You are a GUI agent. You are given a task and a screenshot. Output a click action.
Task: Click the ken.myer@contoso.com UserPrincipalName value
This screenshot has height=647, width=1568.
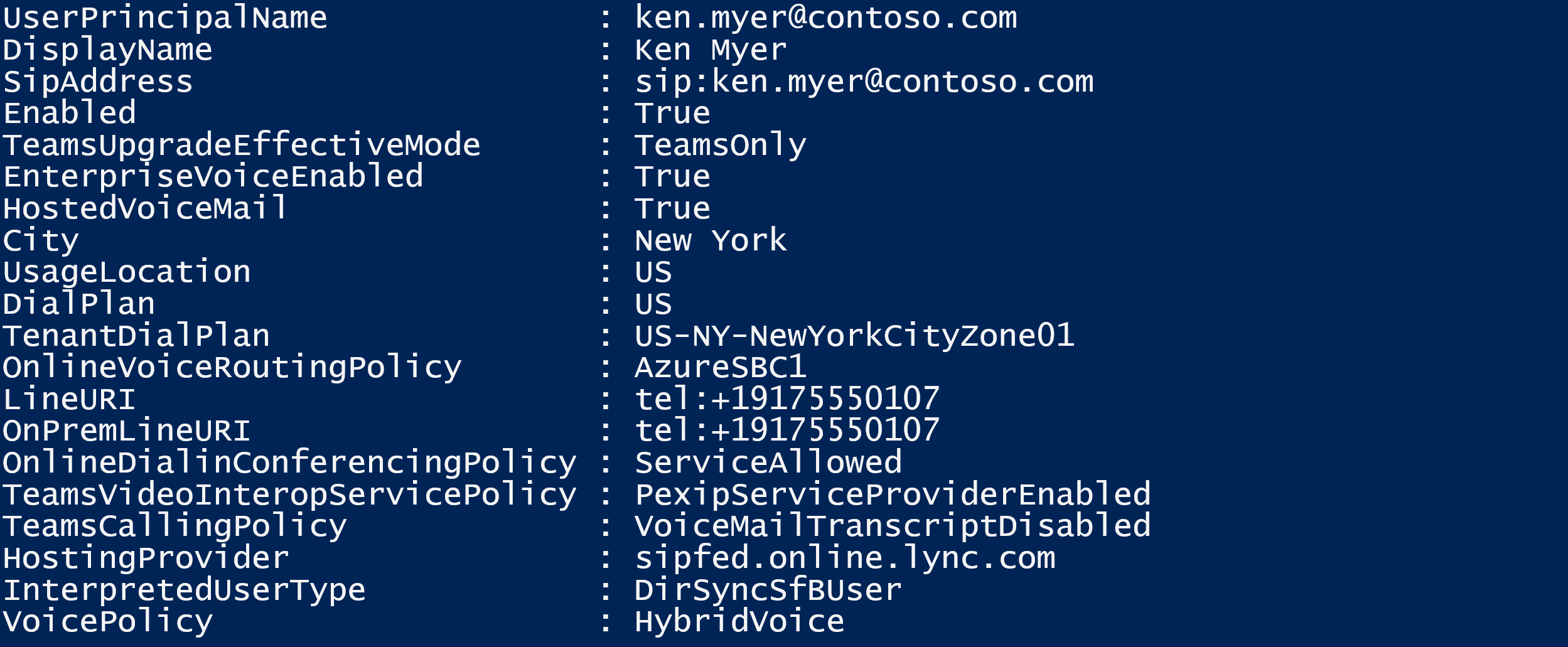(825, 18)
